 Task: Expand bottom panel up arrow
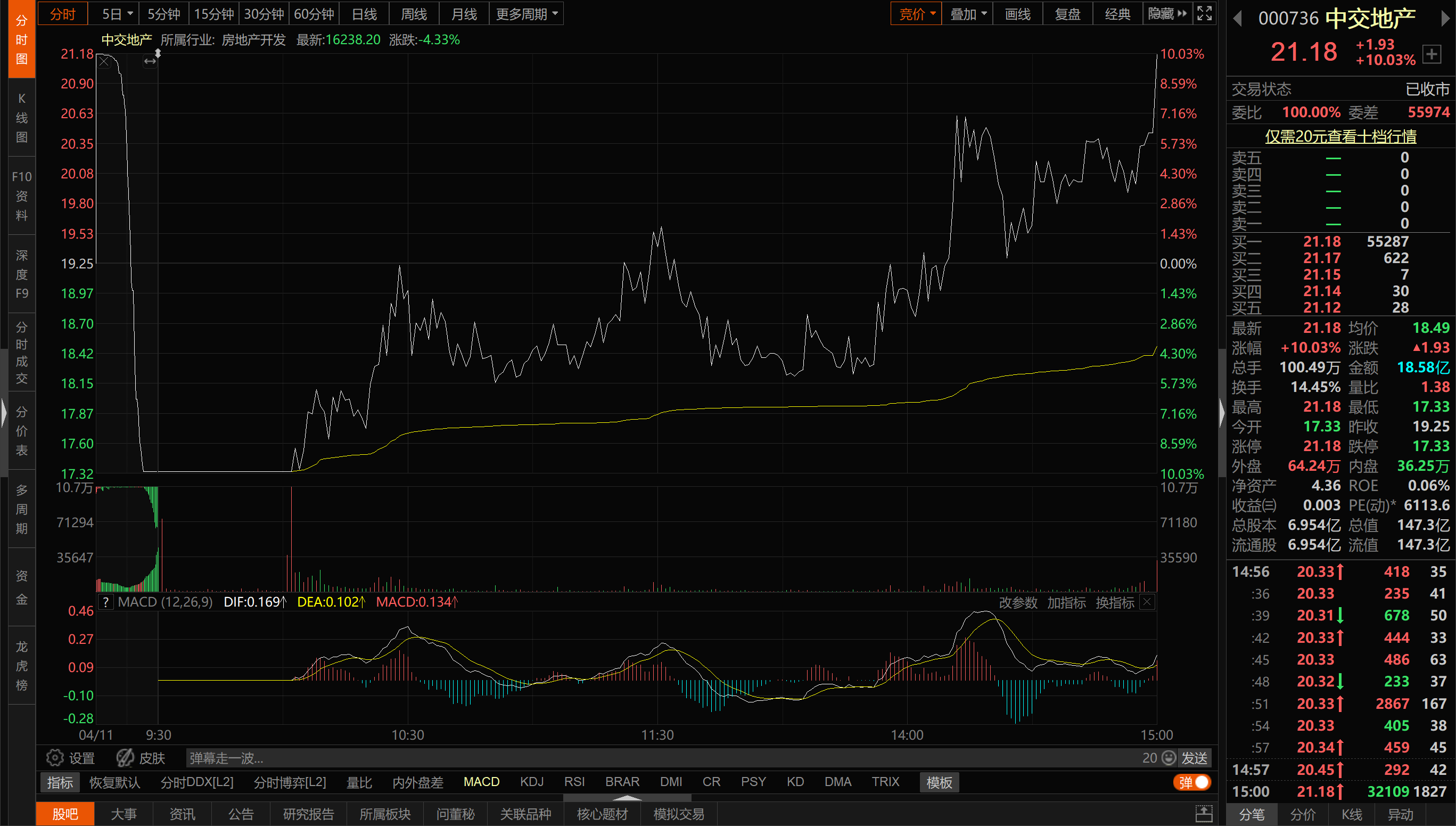627,797
